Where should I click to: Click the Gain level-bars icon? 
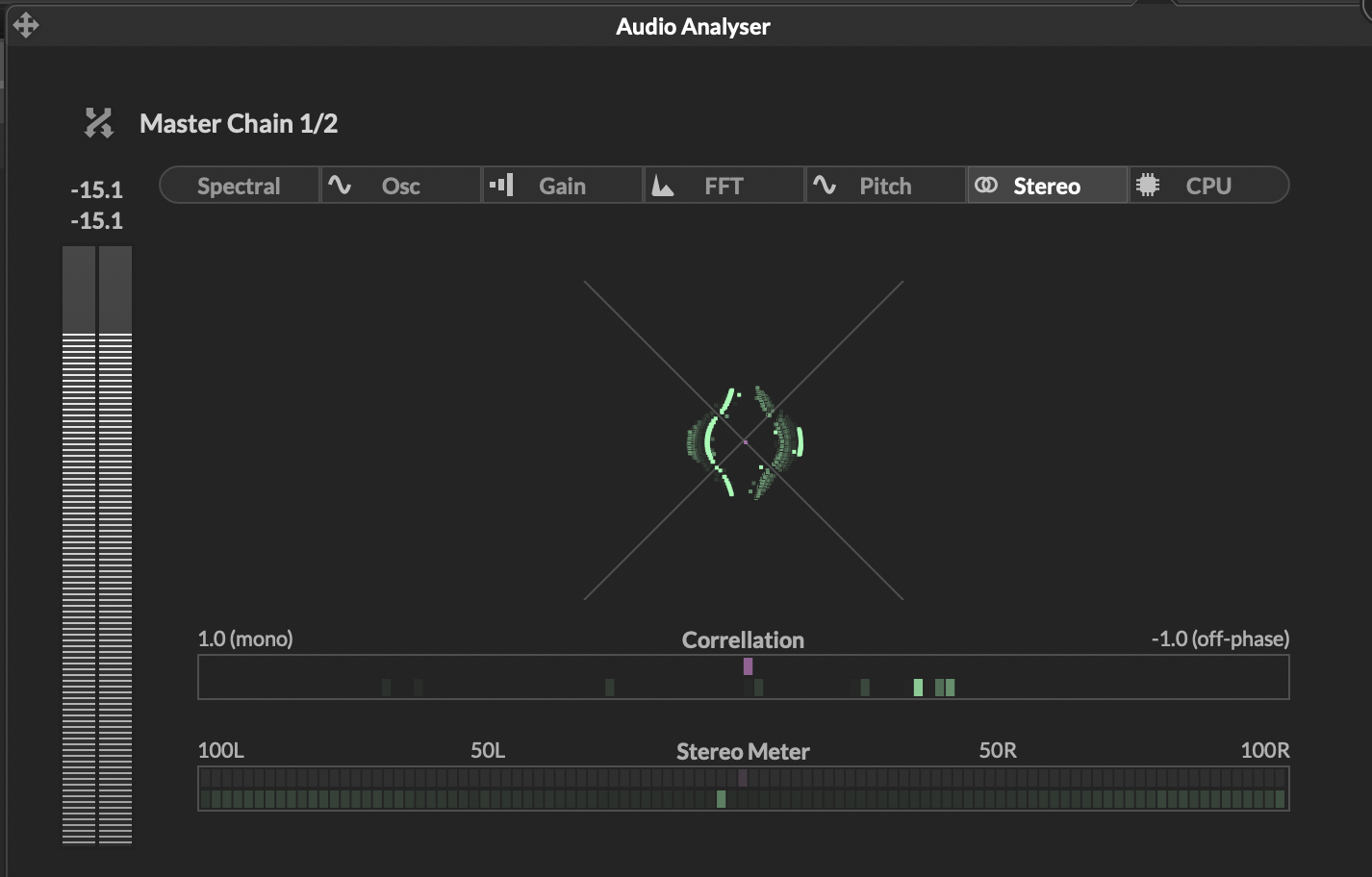coord(502,185)
